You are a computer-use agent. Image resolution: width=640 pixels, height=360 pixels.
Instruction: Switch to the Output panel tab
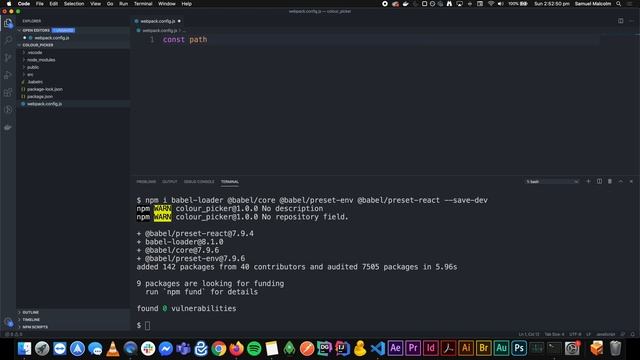(x=170, y=182)
